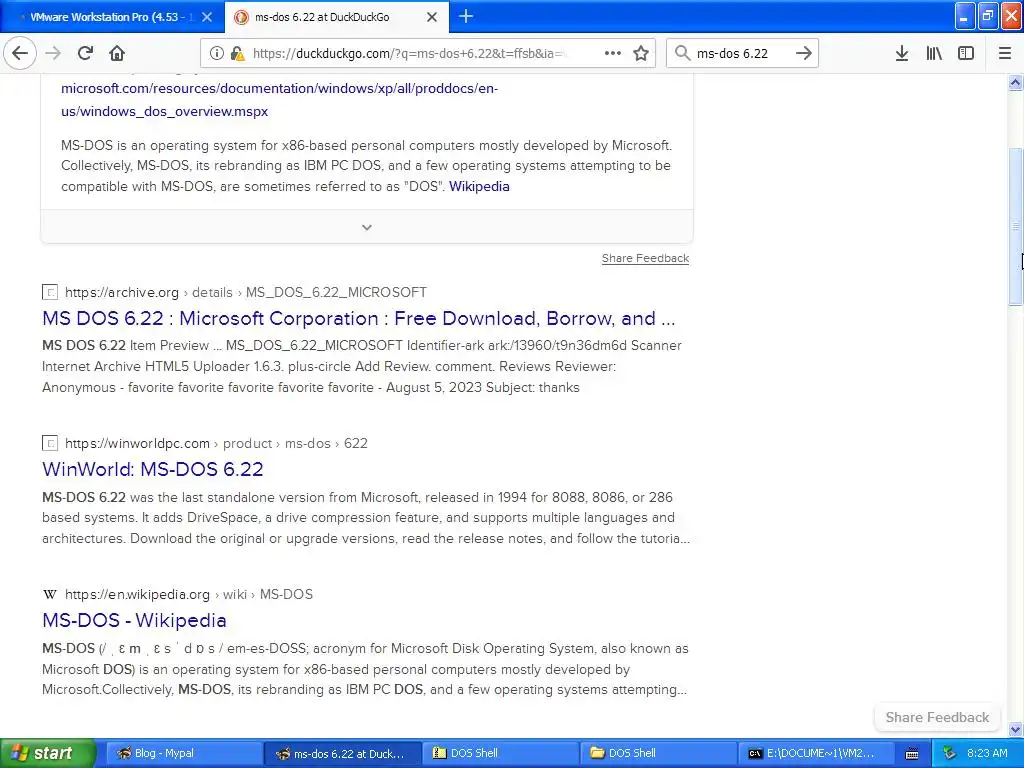Open page actions three-dot menu

point(613,53)
